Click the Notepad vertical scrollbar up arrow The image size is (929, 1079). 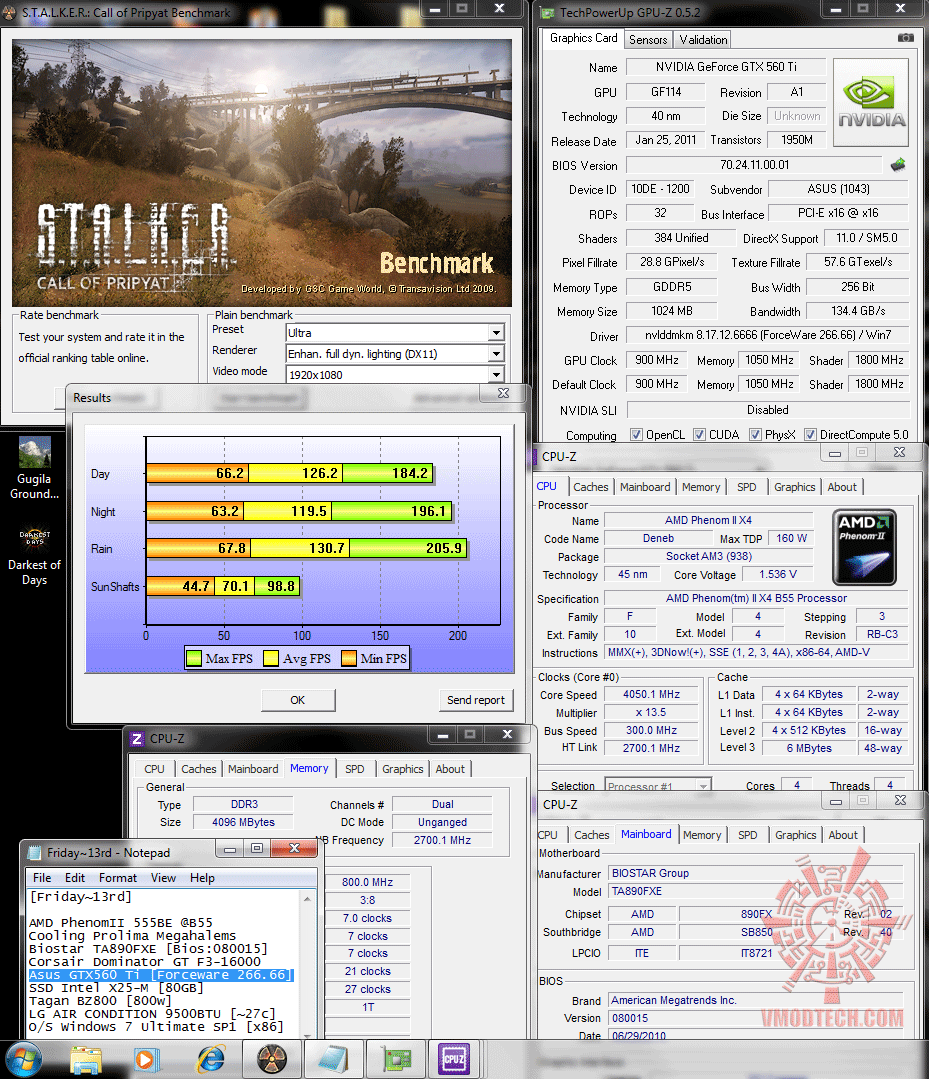(308, 899)
